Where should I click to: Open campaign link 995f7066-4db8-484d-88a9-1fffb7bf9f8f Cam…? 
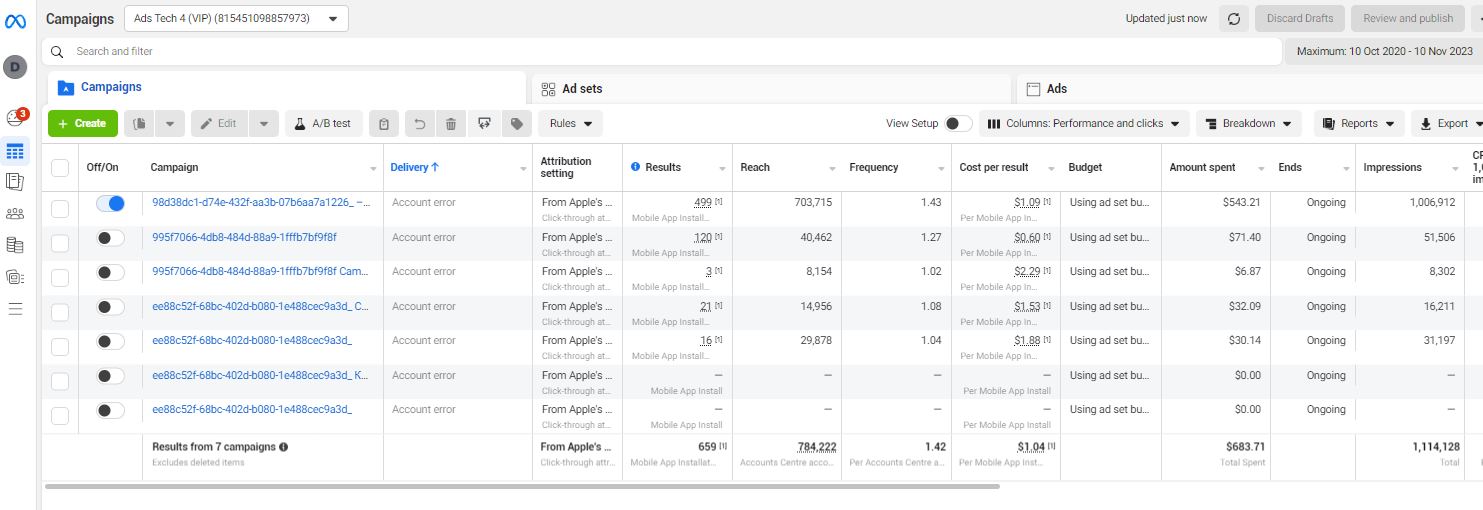[261, 271]
